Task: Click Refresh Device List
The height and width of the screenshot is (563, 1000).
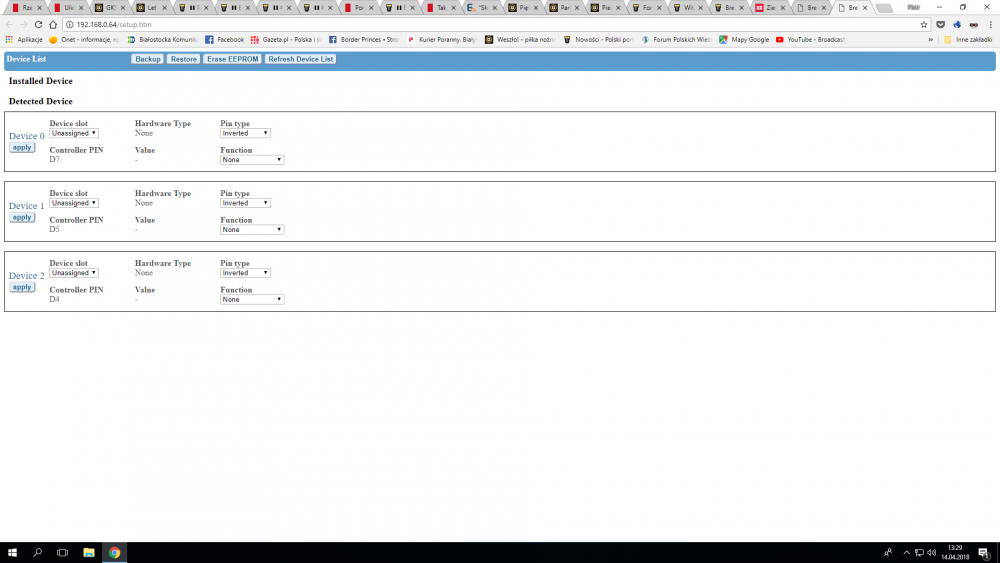Action: tap(300, 59)
